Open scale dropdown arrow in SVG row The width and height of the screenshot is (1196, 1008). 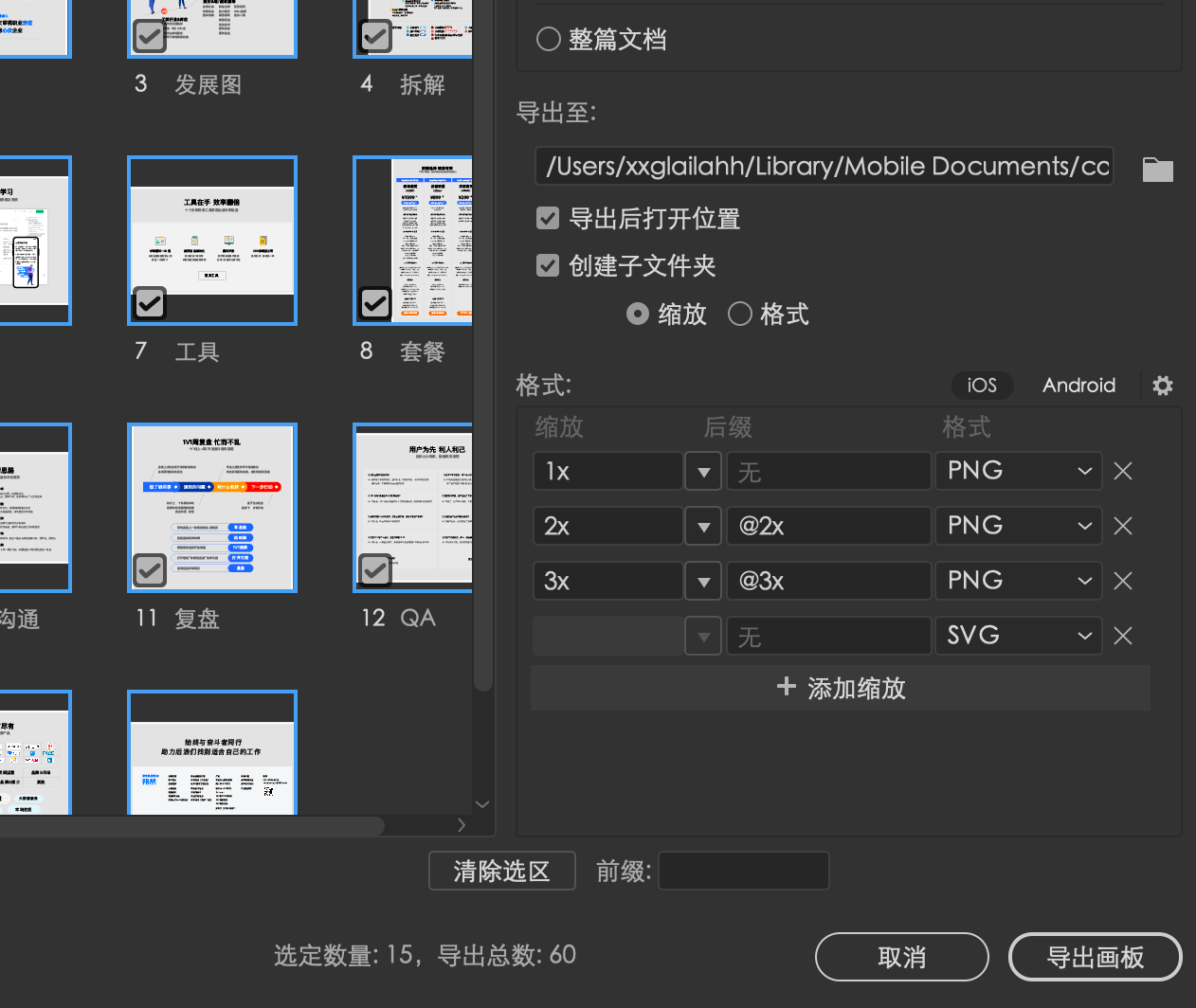pyautogui.click(x=703, y=636)
